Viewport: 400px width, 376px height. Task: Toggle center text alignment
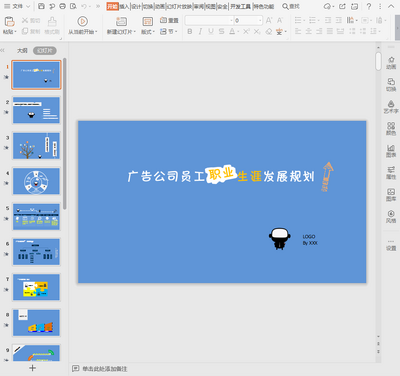click(x=309, y=31)
